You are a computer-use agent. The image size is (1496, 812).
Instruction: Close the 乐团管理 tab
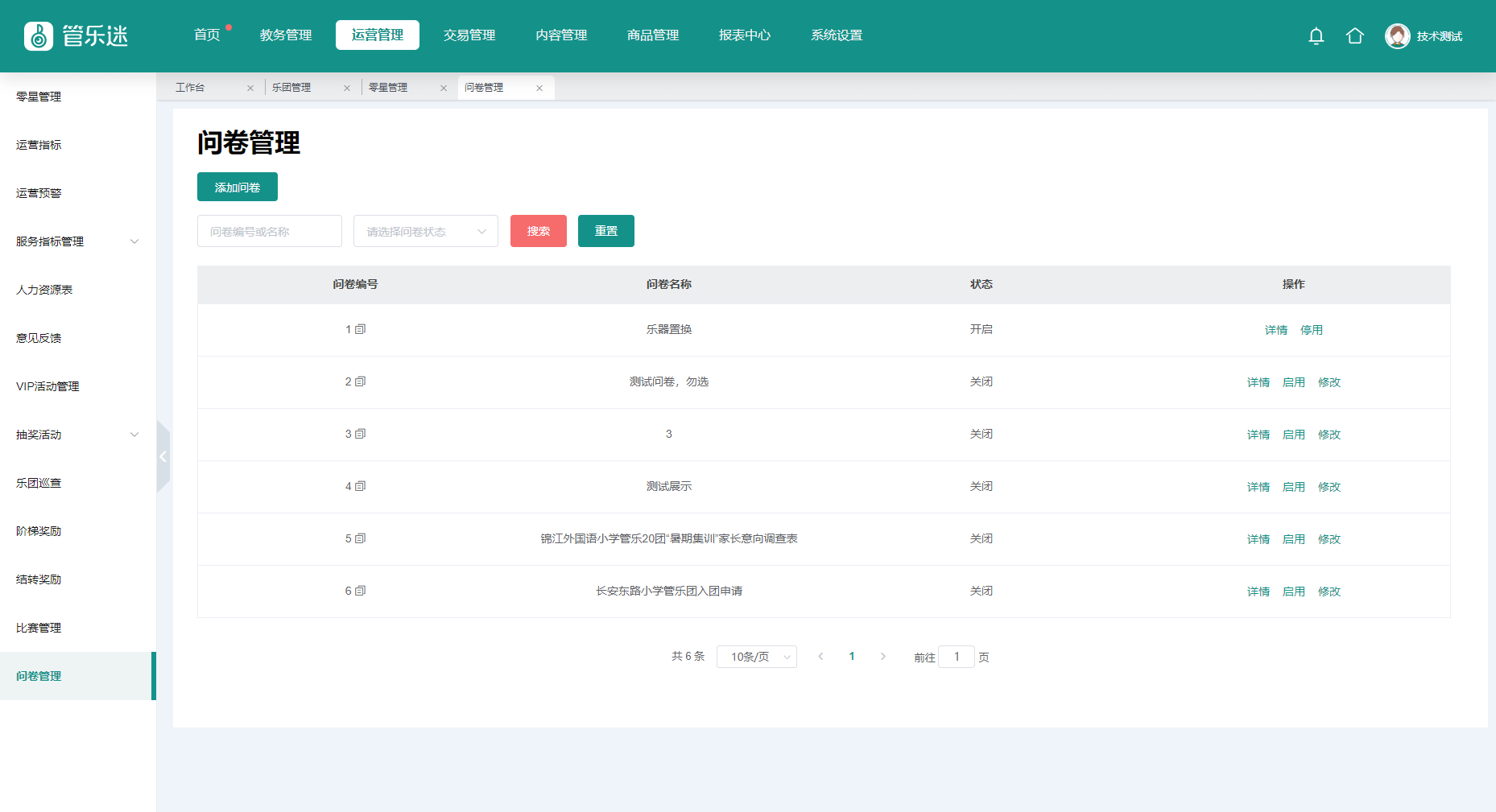(347, 89)
